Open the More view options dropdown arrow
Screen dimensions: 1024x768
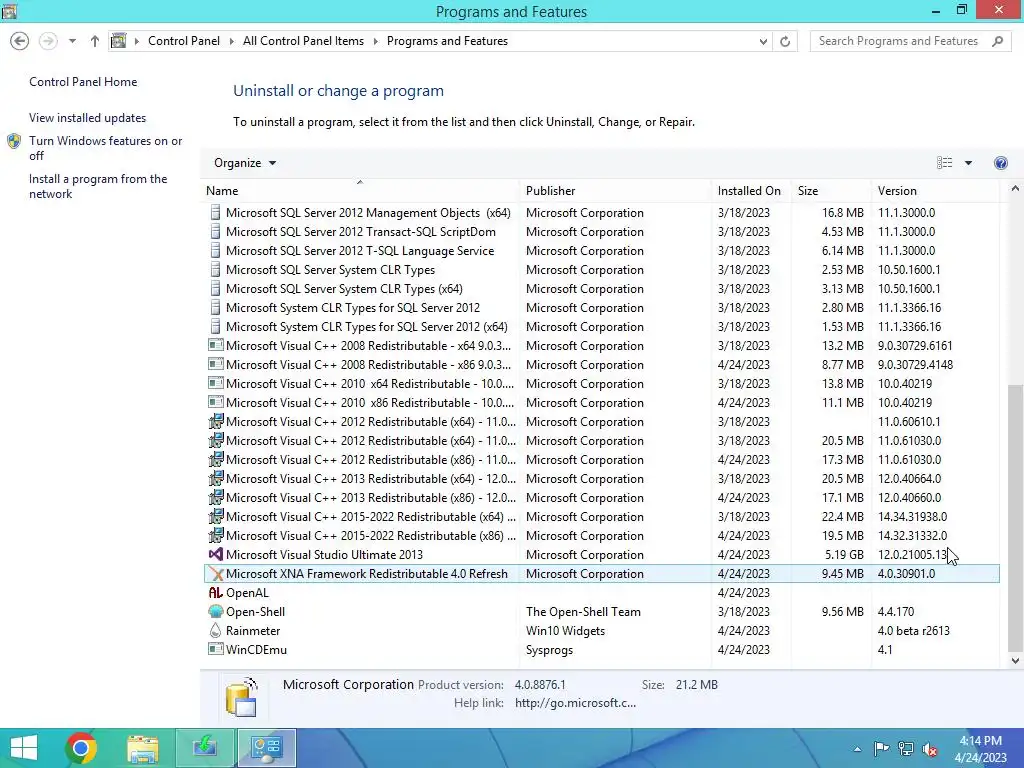tap(968, 163)
